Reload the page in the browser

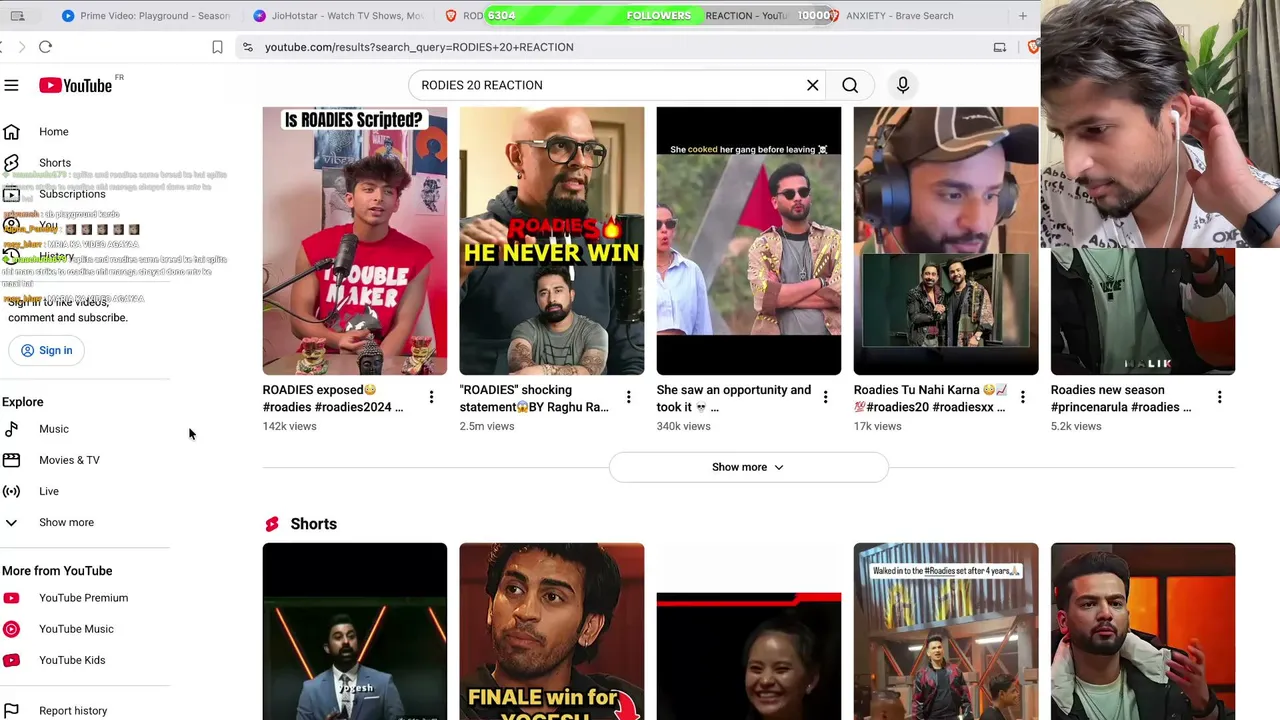click(45, 47)
